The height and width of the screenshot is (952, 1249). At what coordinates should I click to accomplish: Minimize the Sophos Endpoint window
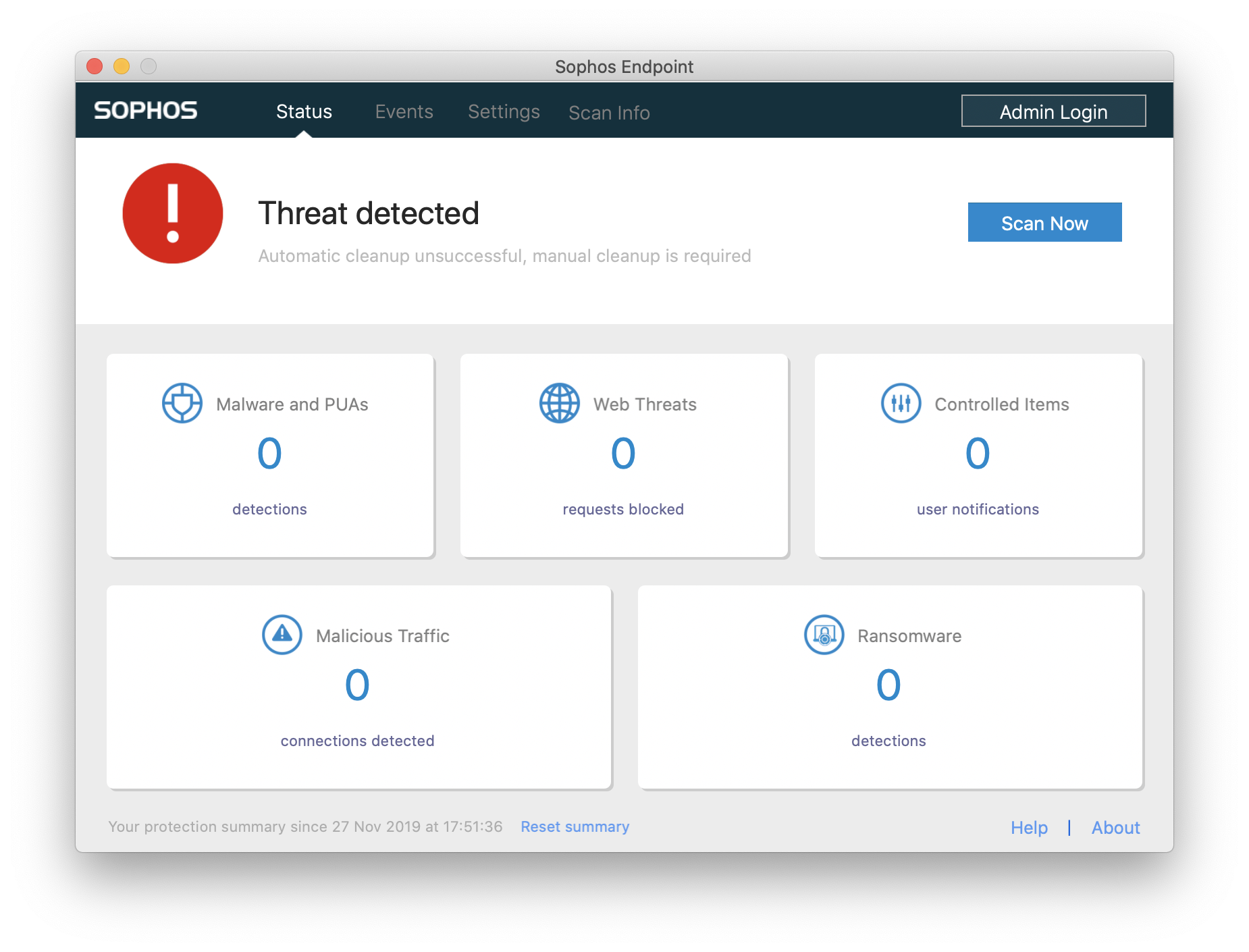pos(122,66)
